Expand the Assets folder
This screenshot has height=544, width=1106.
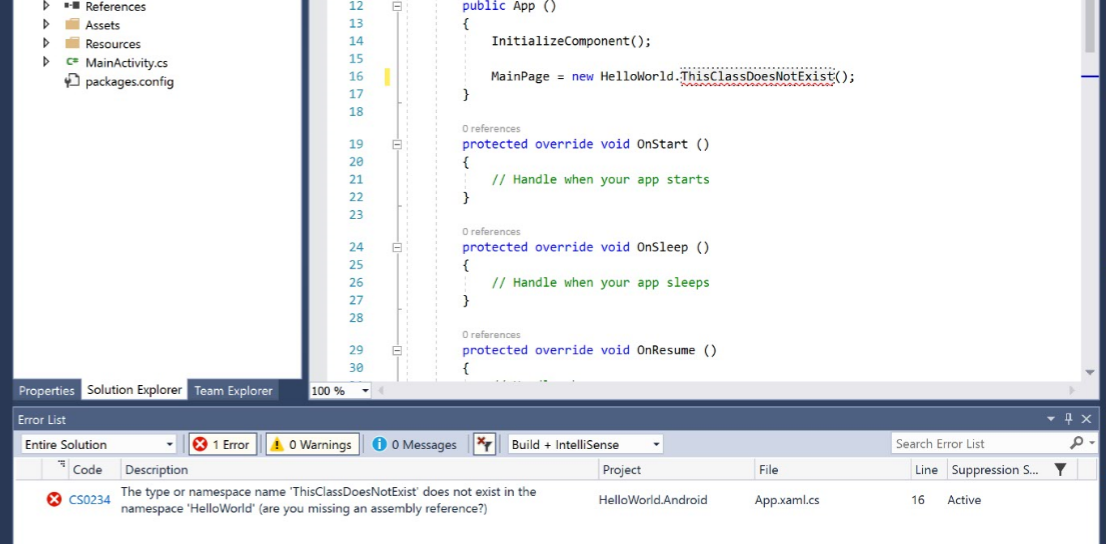click(47, 25)
